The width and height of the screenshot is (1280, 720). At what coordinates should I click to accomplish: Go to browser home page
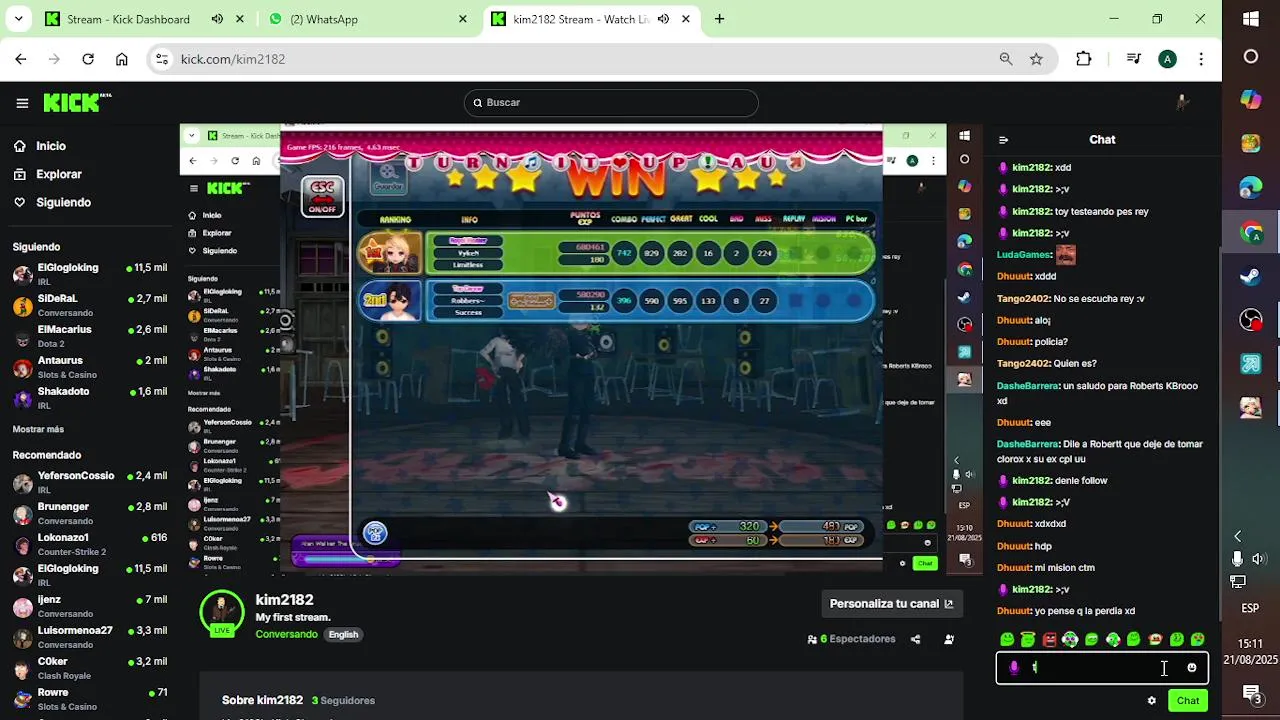122,59
